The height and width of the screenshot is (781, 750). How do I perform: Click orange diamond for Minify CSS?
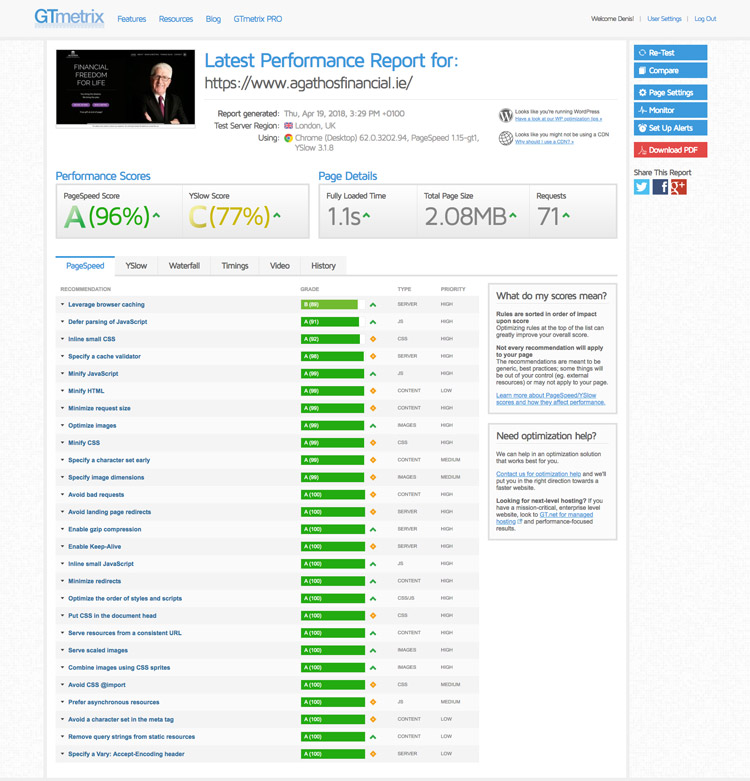(373, 443)
